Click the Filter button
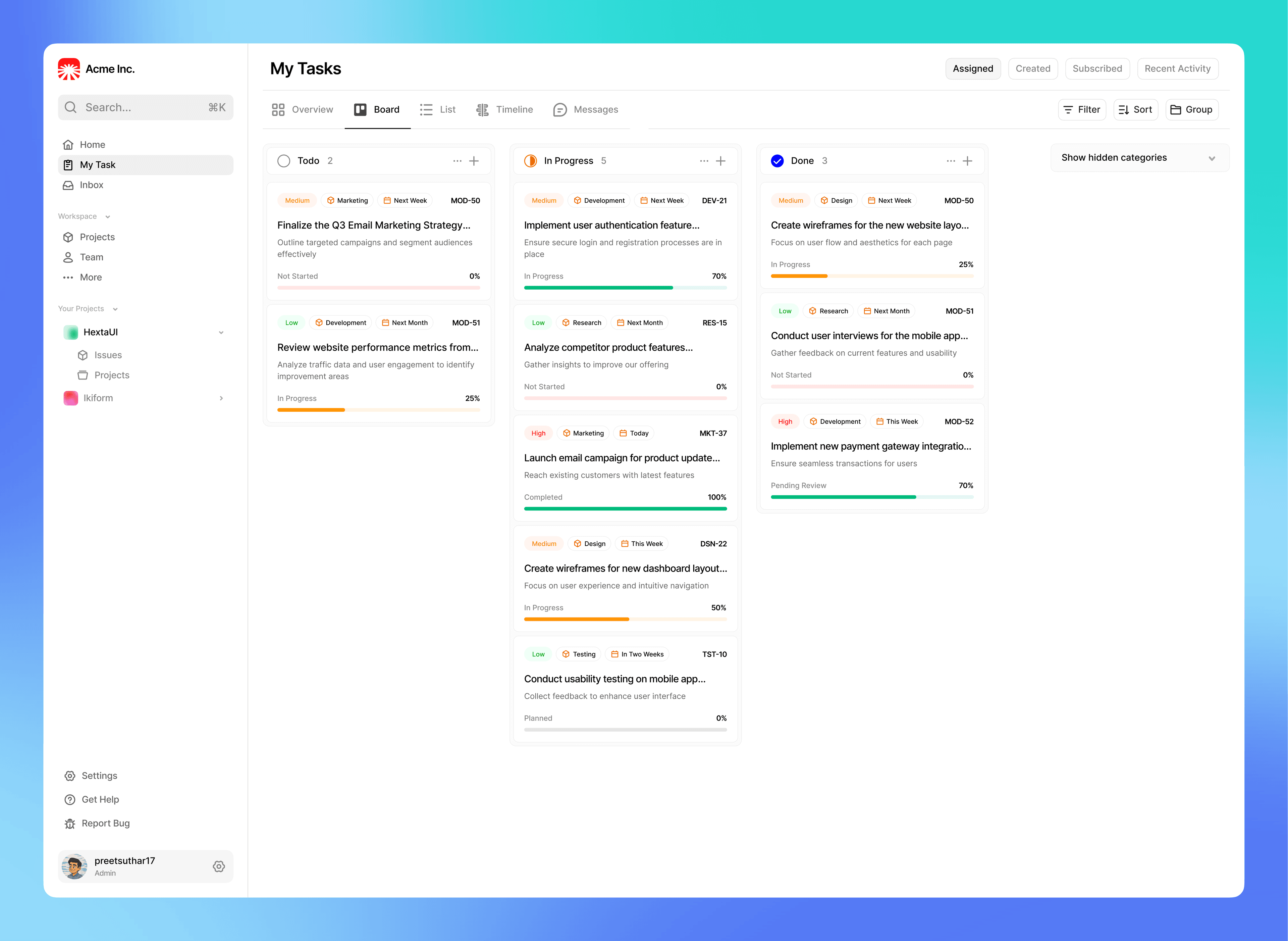This screenshot has height=941, width=1288. [1081, 109]
